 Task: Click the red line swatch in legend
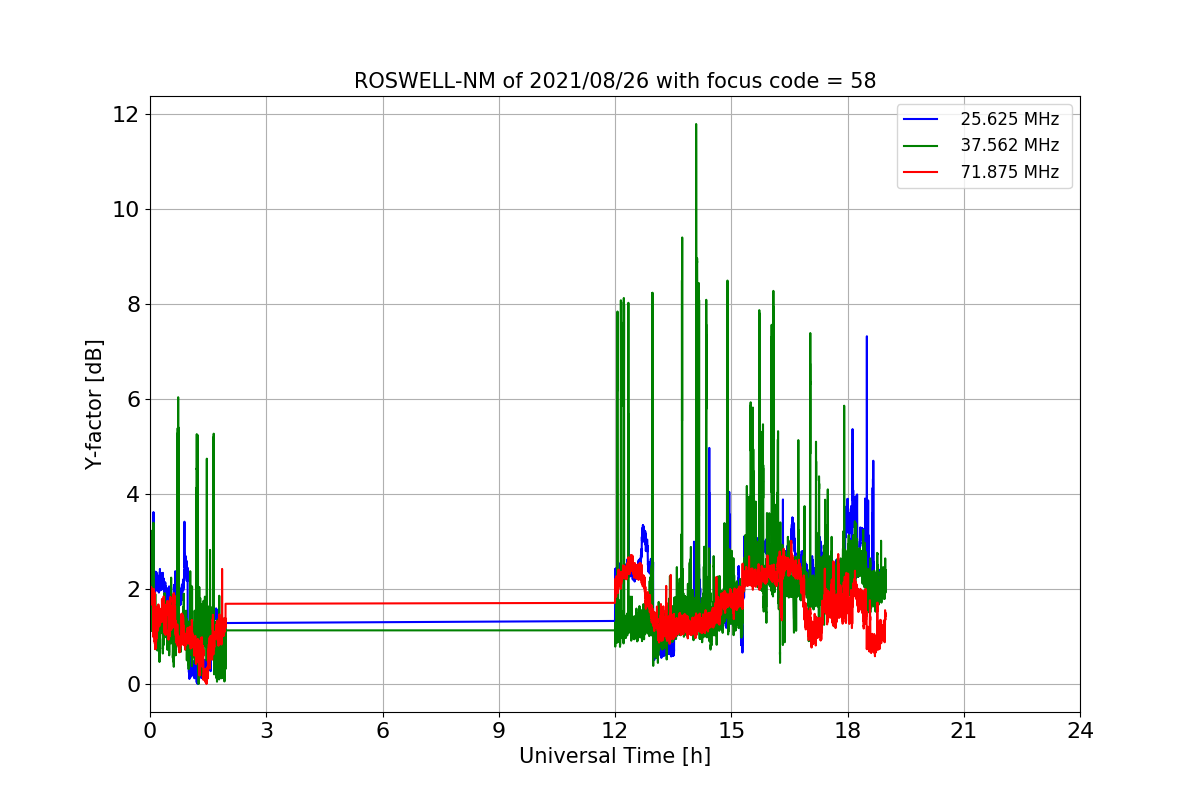point(922,172)
